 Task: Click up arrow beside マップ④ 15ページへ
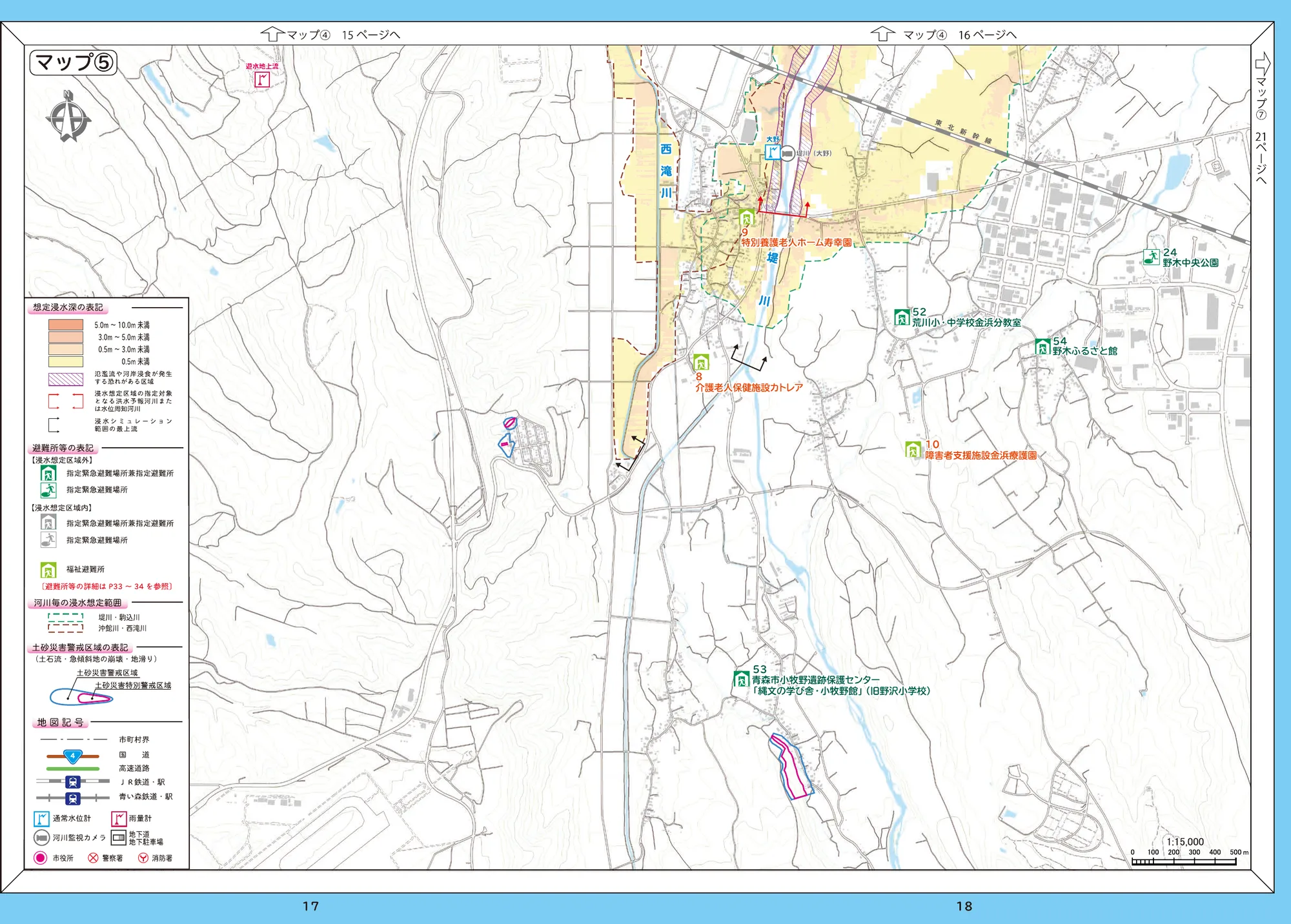point(272,34)
